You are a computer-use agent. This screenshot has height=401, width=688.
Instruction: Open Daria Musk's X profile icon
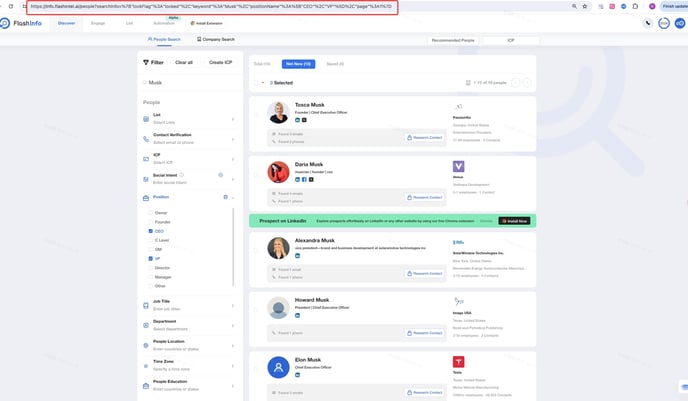point(311,179)
